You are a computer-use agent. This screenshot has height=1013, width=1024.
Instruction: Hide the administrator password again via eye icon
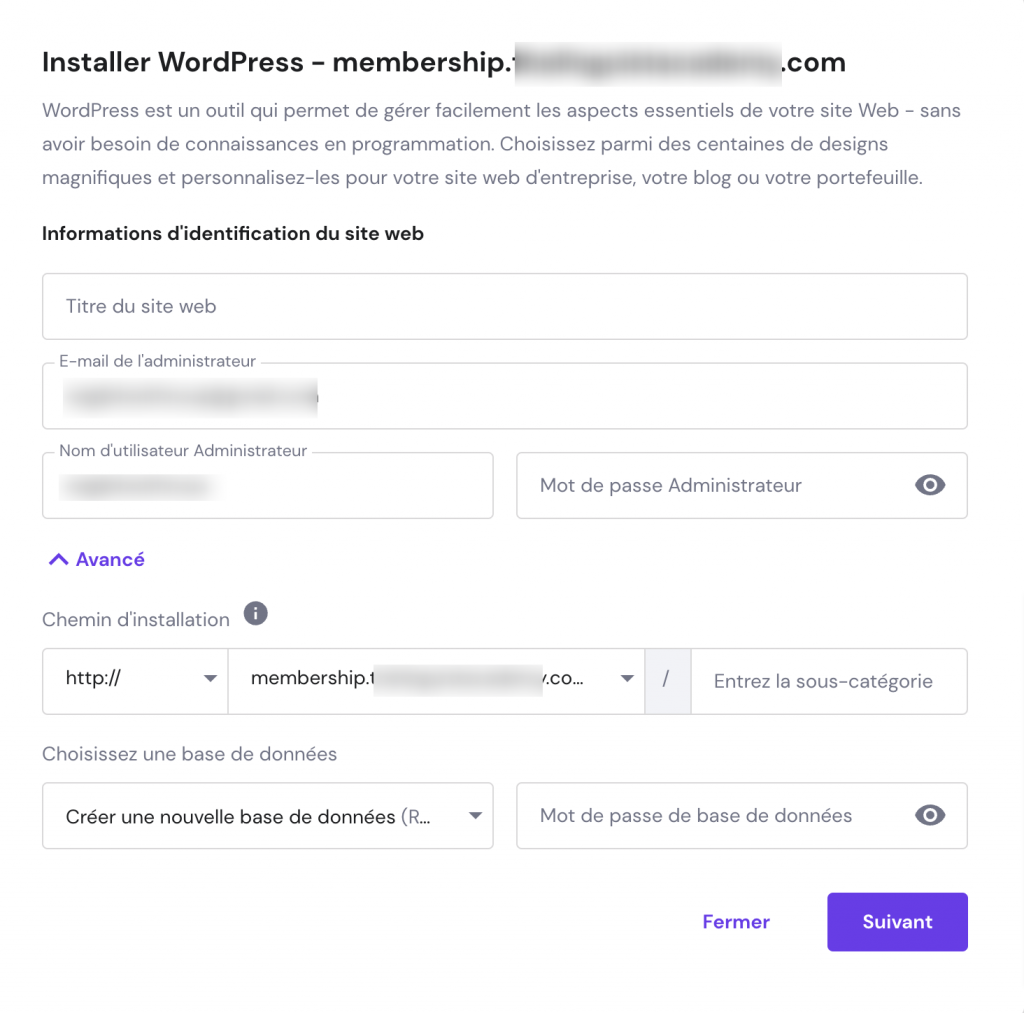[929, 485]
